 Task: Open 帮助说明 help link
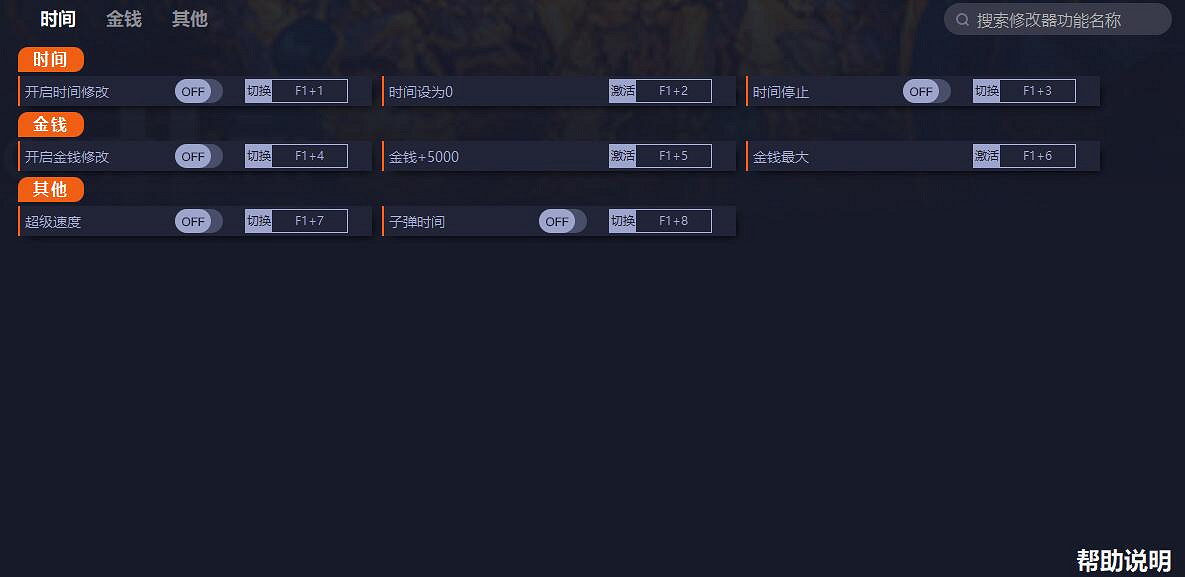coord(1123,560)
